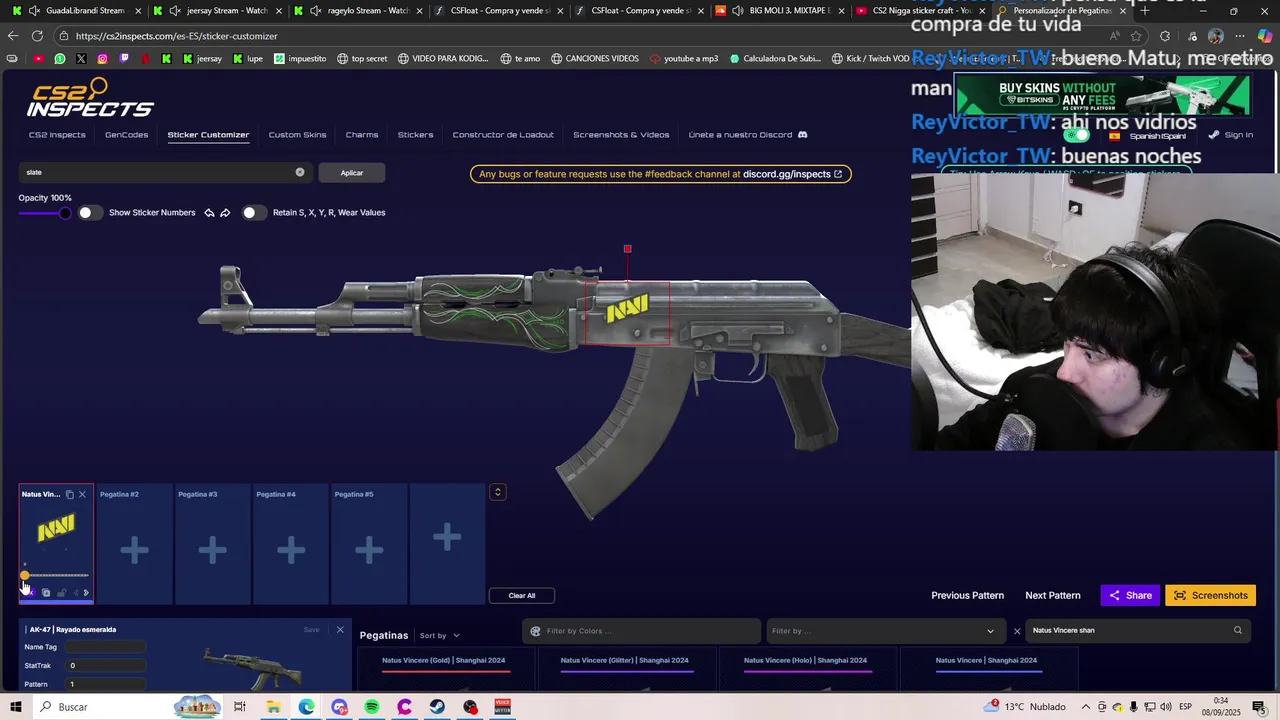Add sticker in the unlabeled sixth slot

coord(447,538)
